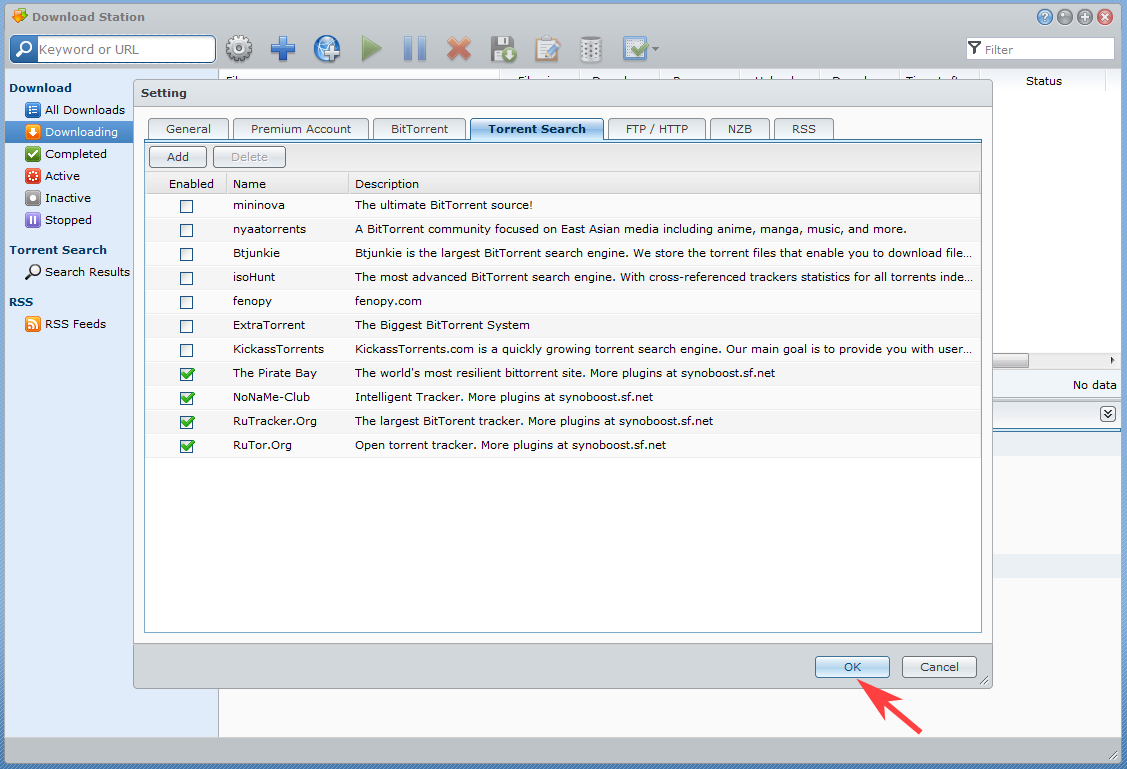The height and width of the screenshot is (769, 1127).
Task: Click 'The ultimate BitTorrent source!' description
Action: pos(443,205)
